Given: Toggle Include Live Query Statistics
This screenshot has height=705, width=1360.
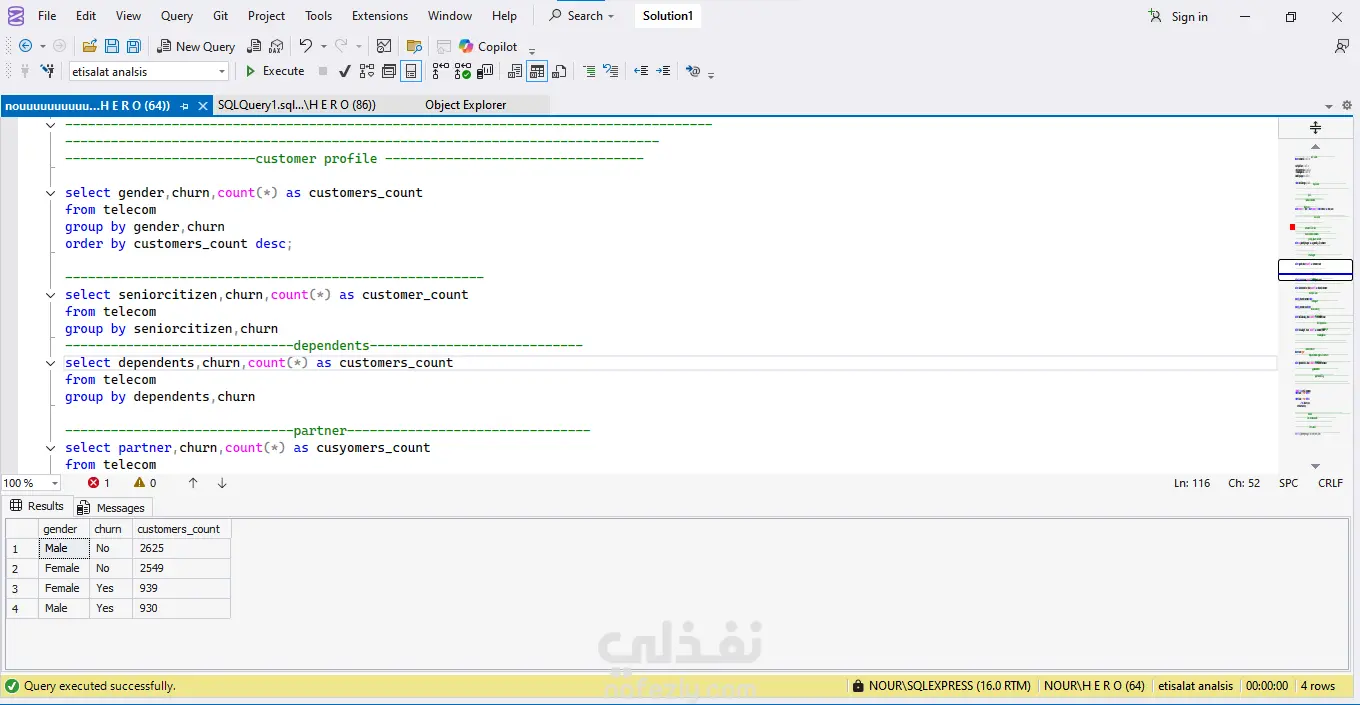Looking at the screenshot, I should pyautogui.click(x=463, y=71).
